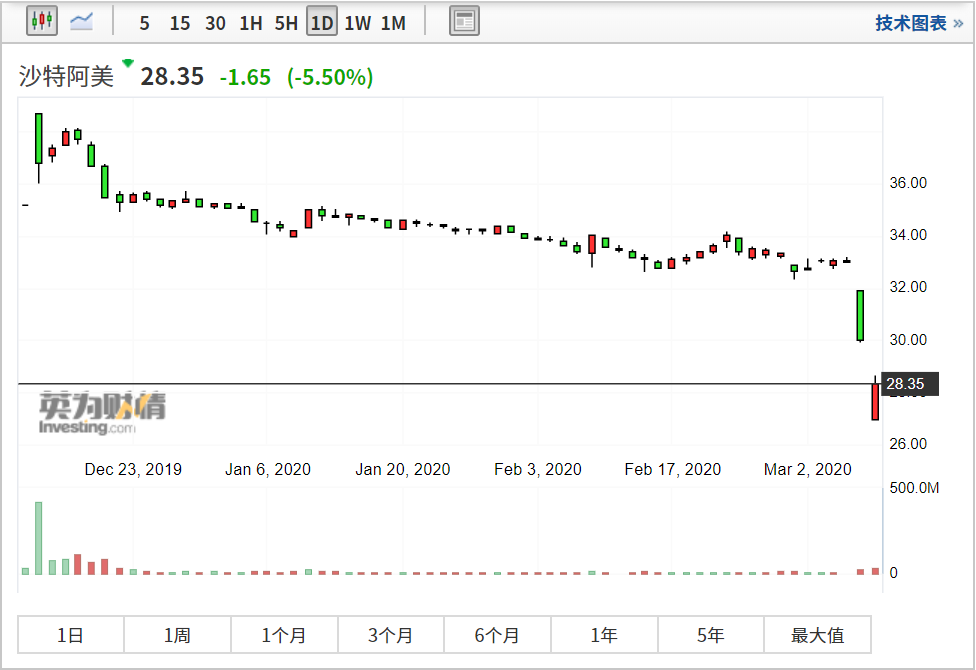Viewport: 976px width, 670px height.
Task: Select the 5 minute interval
Action: (x=144, y=23)
